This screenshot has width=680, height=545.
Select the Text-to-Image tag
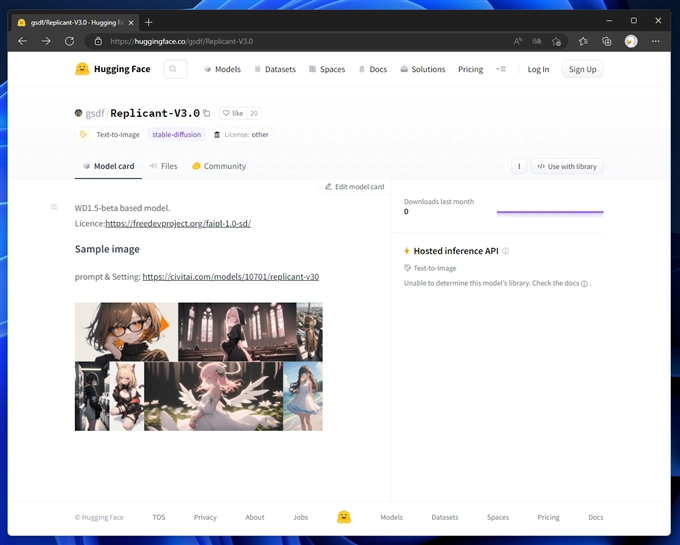coord(109,134)
